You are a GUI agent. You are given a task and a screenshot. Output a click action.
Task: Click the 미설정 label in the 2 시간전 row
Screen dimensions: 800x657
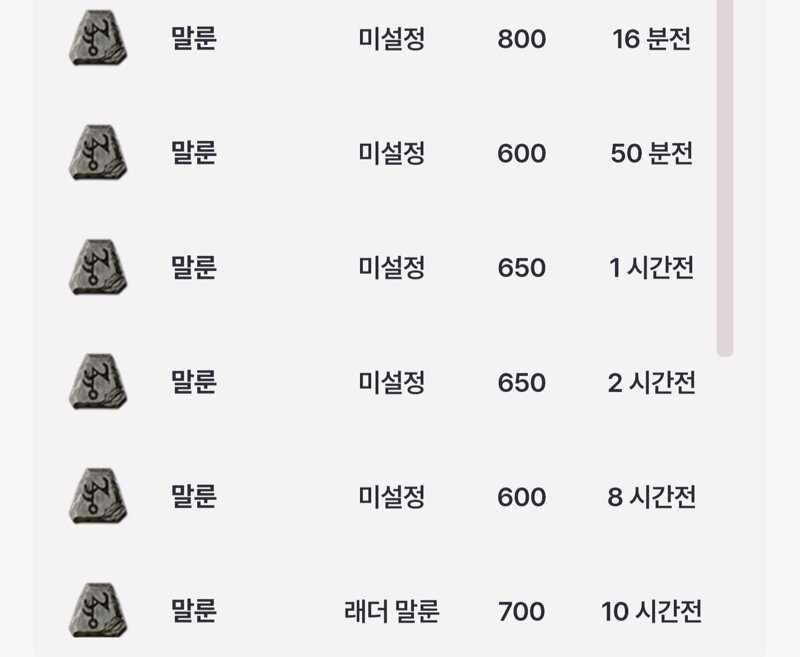391,382
